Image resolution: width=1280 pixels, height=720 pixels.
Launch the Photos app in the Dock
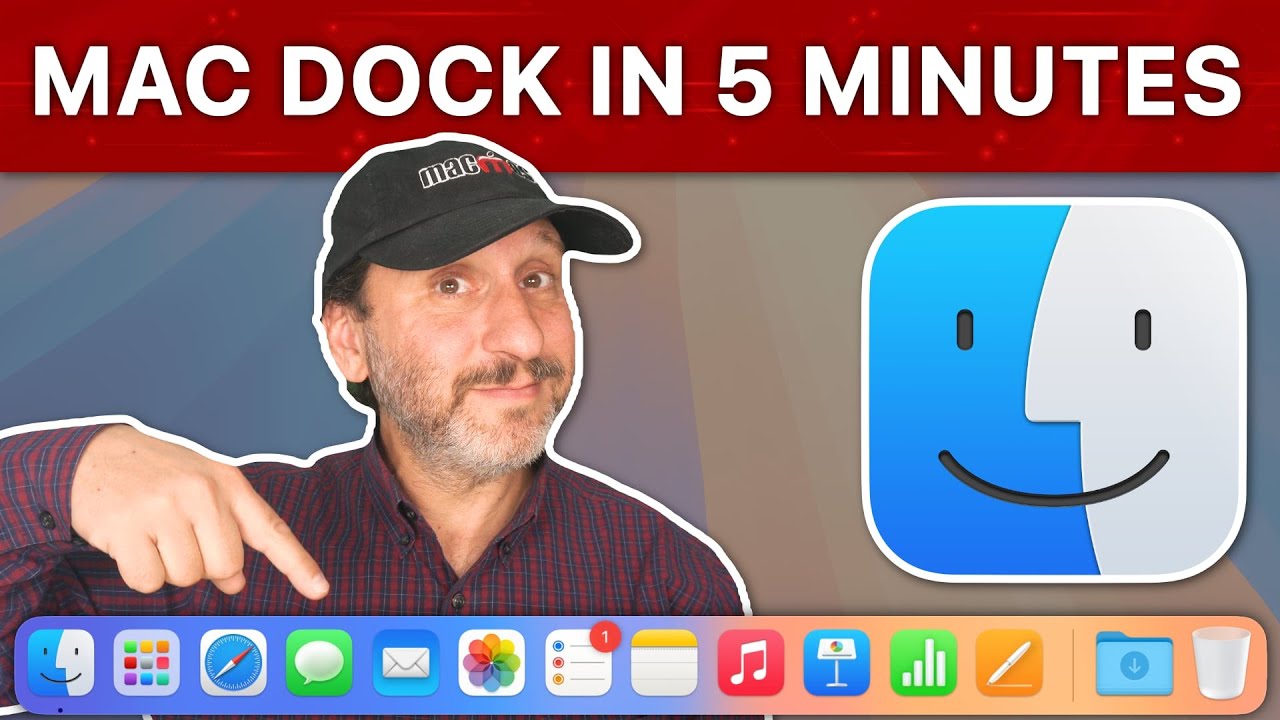tap(492, 663)
